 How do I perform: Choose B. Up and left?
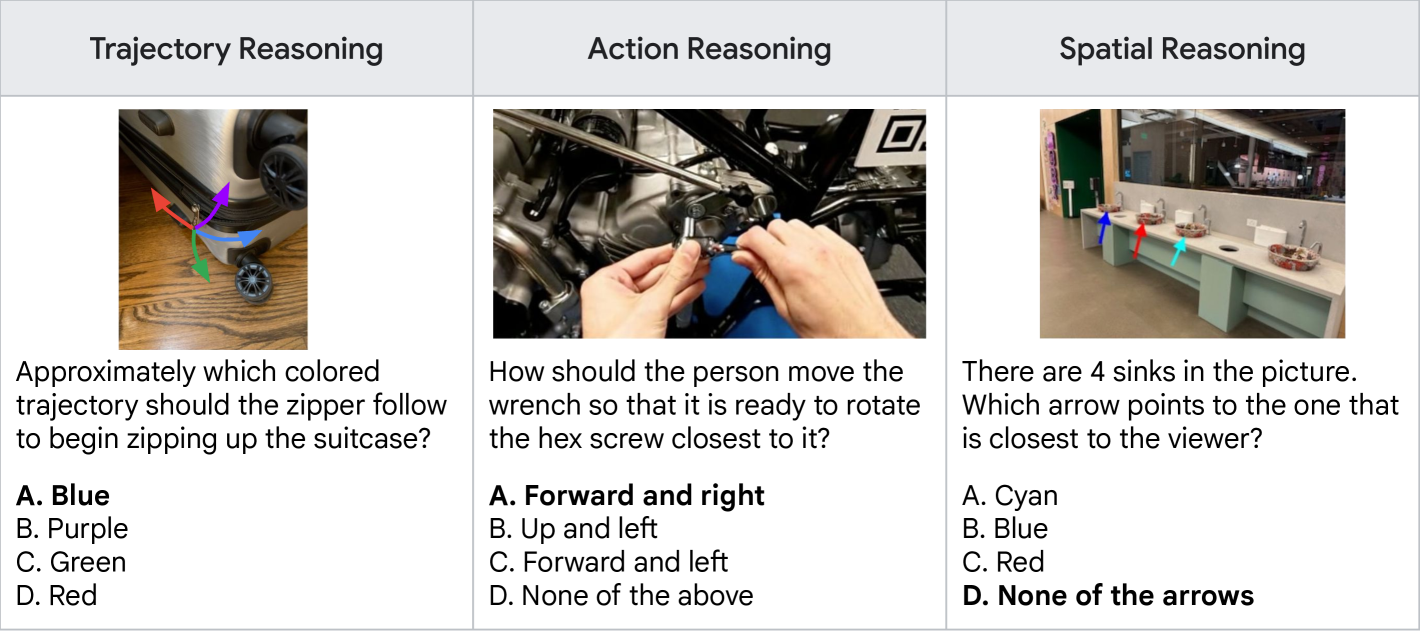point(573,529)
